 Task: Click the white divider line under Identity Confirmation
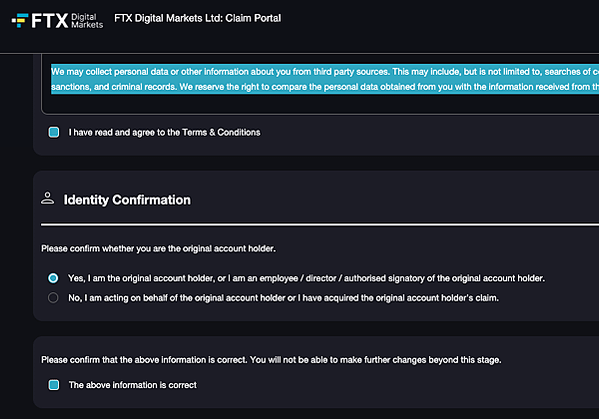click(x=320, y=225)
